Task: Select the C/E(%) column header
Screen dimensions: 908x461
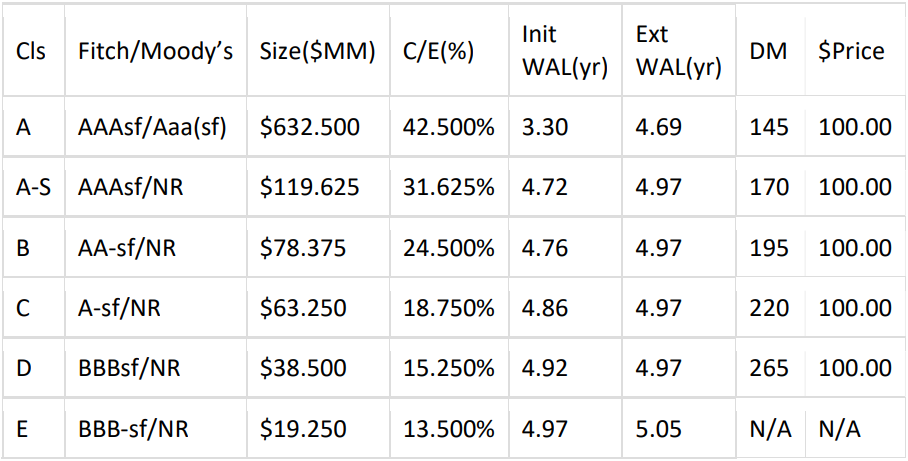Action: [438, 52]
